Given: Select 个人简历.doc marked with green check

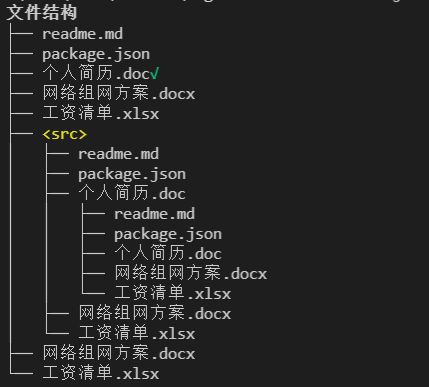Looking at the screenshot, I should 96,74.
